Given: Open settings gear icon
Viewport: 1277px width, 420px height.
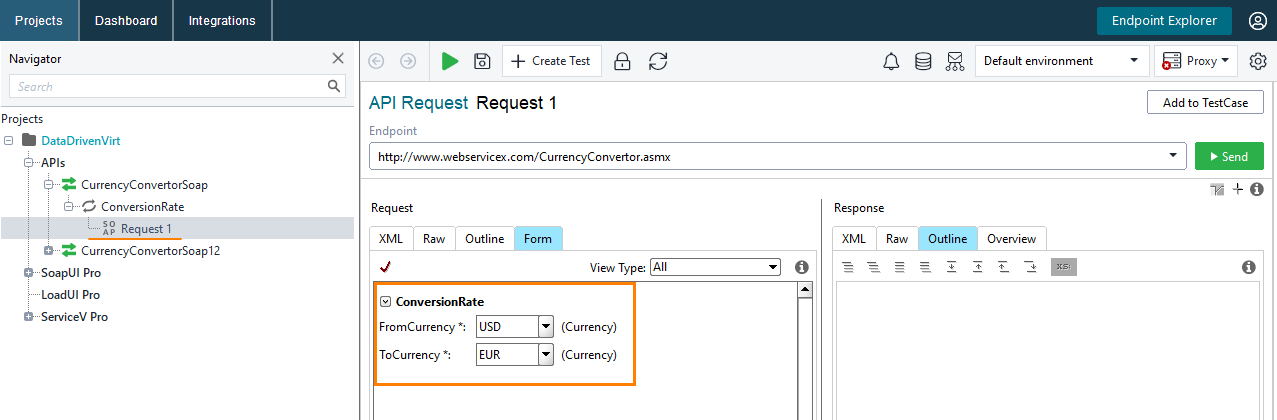Looking at the screenshot, I should [1258, 61].
